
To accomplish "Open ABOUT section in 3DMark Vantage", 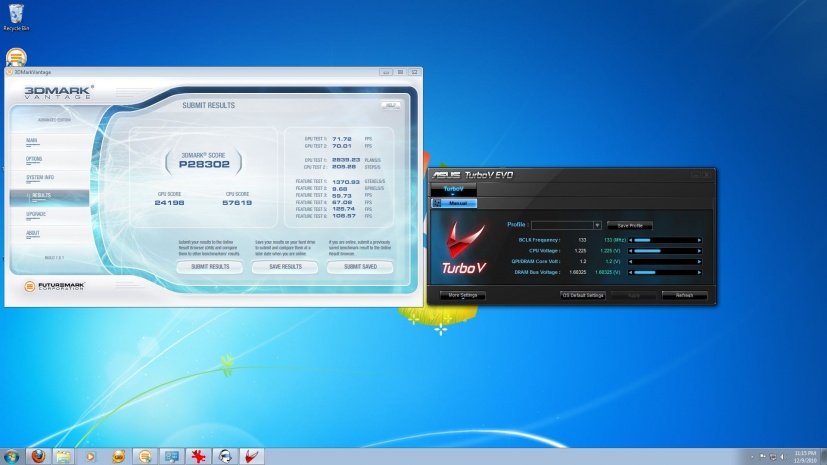I will 33,233.
